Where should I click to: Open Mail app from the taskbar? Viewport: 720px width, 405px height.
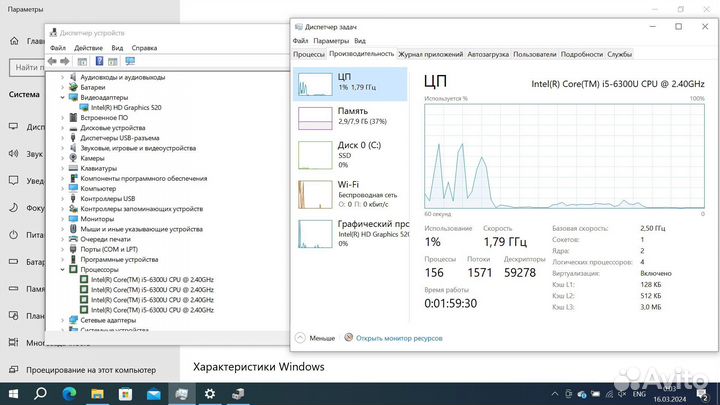click(x=153, y=394)
